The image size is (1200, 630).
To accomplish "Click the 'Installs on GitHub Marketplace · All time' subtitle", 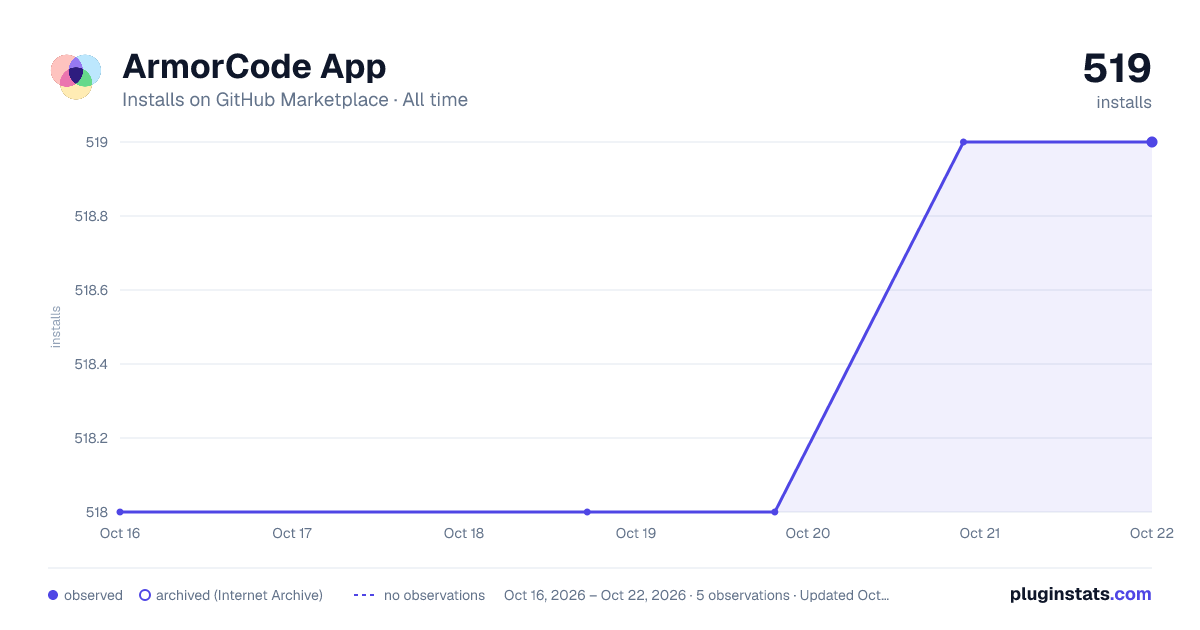I will point(295,100).
